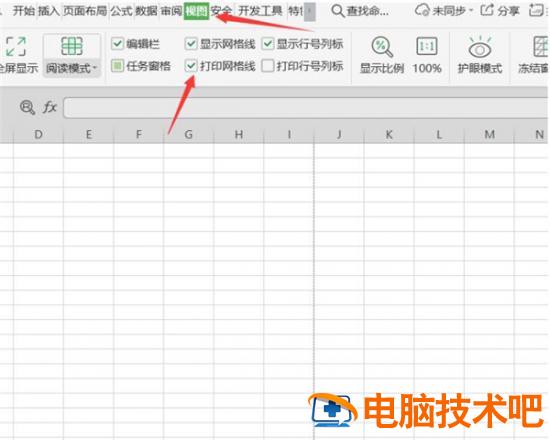Image resolution: width=550 pixels, height=440 pixels.
Task: Click the fx insert function icon
Action: pyautogui.click(x=49, y=107)
